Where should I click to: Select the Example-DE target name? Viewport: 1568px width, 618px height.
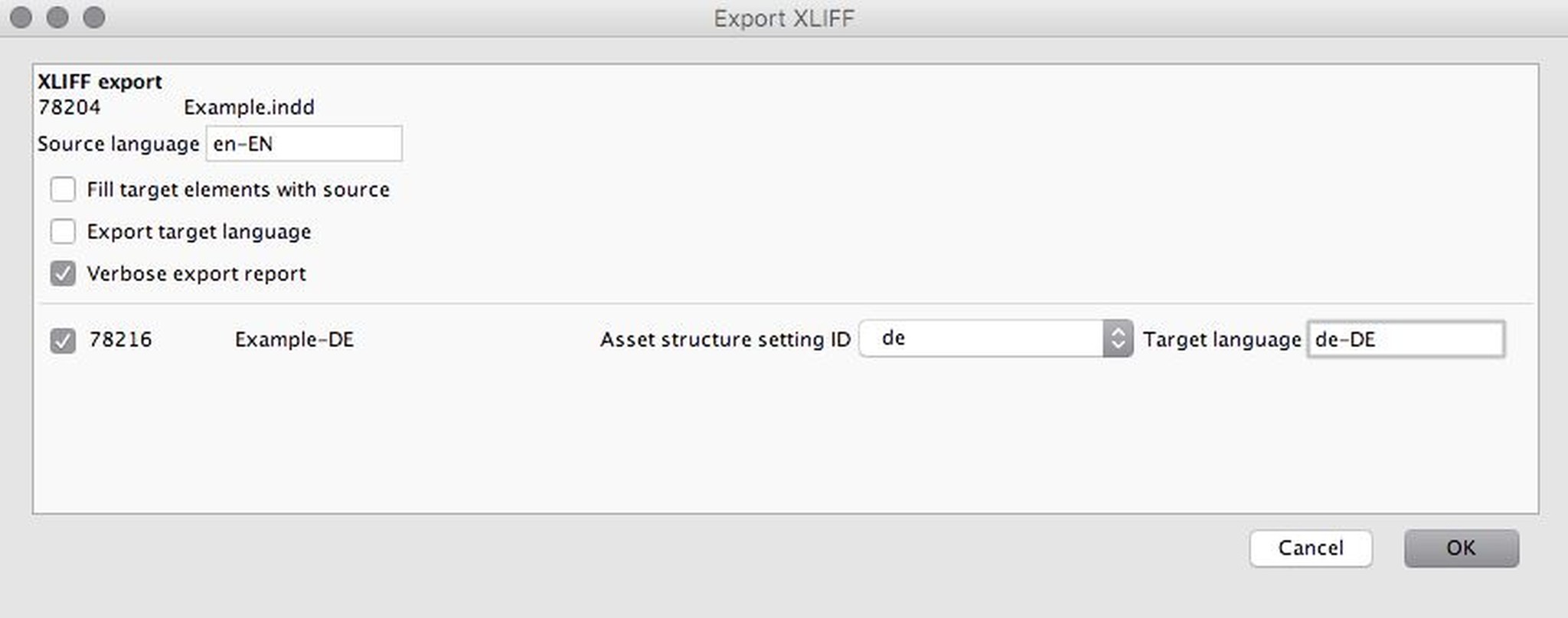tap(294, 339)
